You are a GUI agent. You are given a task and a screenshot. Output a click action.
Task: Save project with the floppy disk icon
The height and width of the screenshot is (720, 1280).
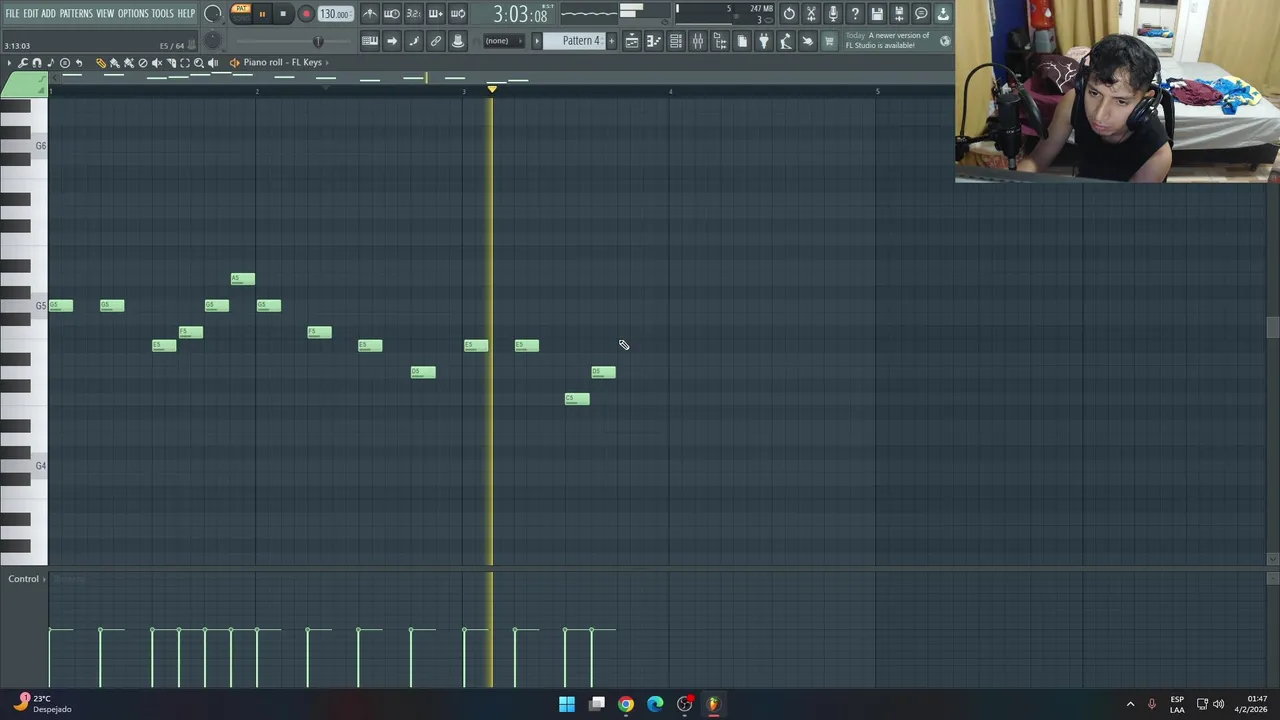pos(876,14)
